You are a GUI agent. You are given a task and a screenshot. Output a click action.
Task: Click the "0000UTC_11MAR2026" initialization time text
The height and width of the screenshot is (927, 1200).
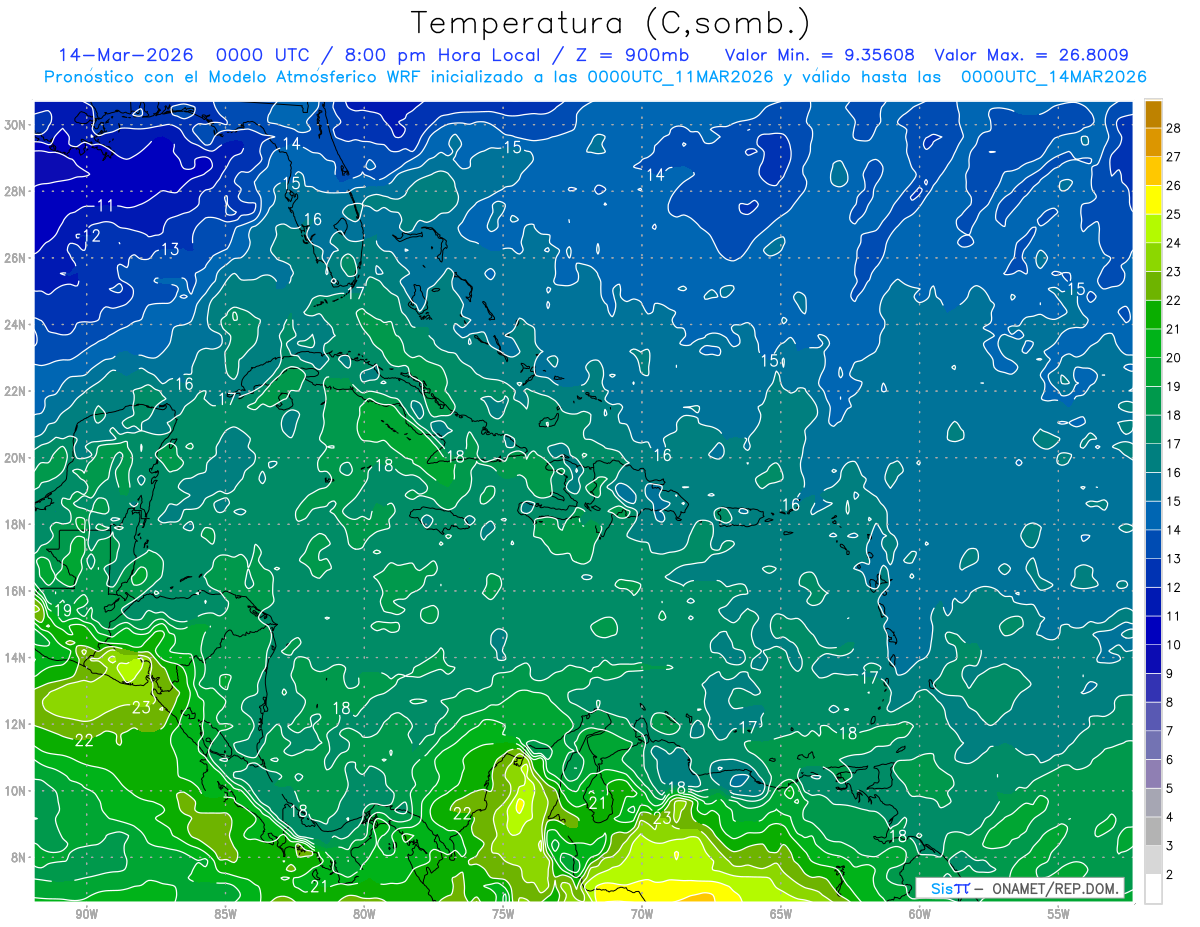[x=680, y=76]
